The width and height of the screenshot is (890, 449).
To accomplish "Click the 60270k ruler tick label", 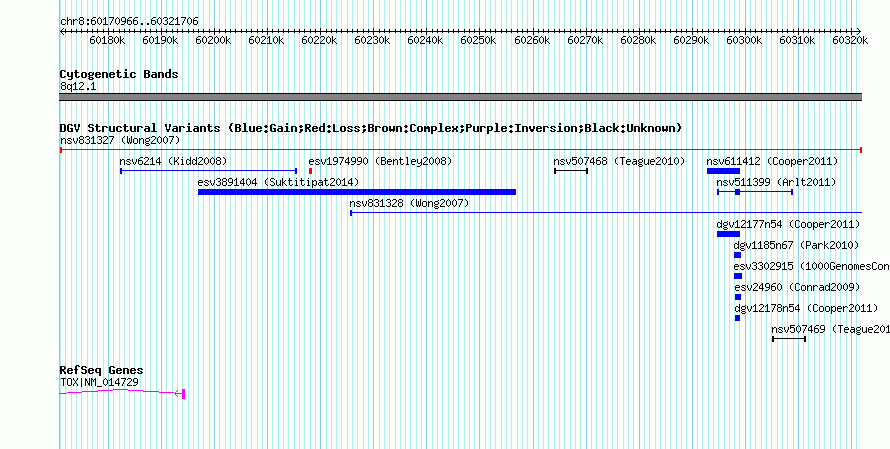I will pyautogui.click(x=585, y=40).
